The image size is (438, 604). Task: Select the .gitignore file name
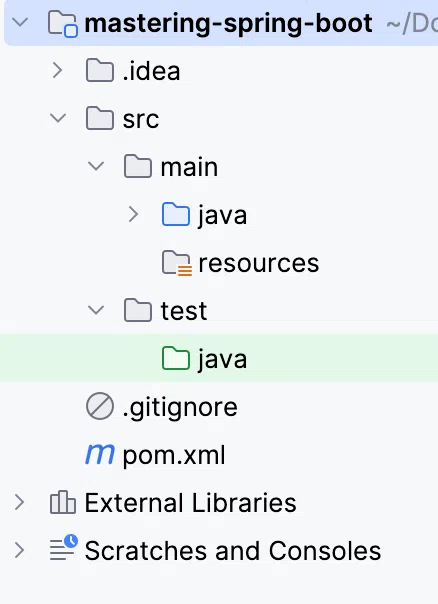tap(180, 408)
